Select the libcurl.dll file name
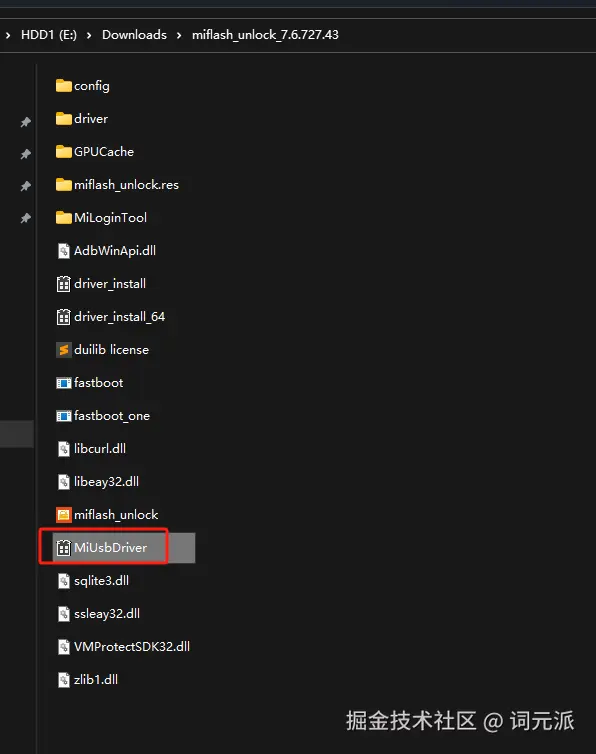Viewport: 596px width, 754px height. click(100, 449)
